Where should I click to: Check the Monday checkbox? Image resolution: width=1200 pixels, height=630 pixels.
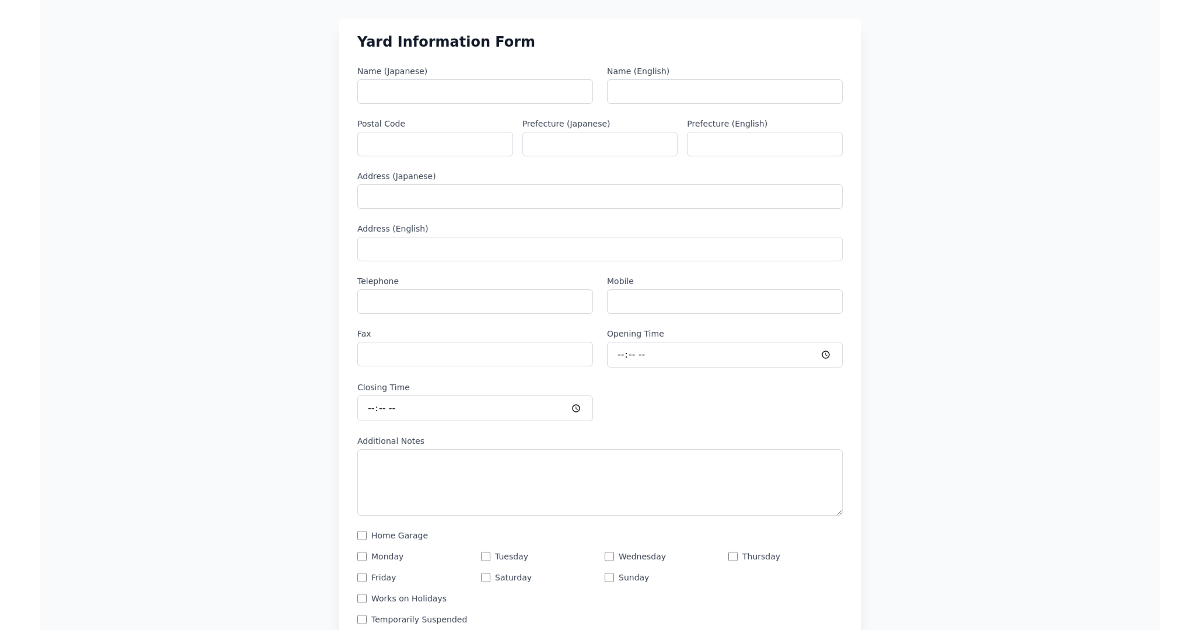[x=362, y=556]
